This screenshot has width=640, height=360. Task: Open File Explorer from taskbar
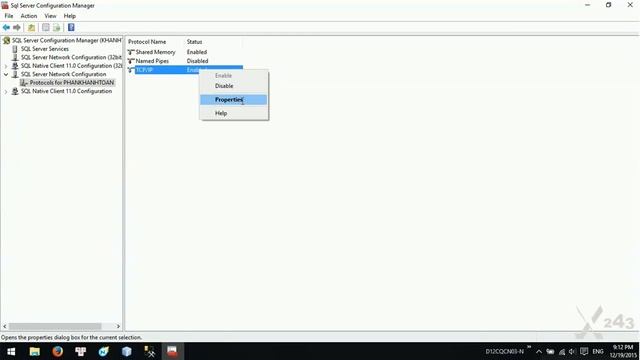(x=35, y=351)
